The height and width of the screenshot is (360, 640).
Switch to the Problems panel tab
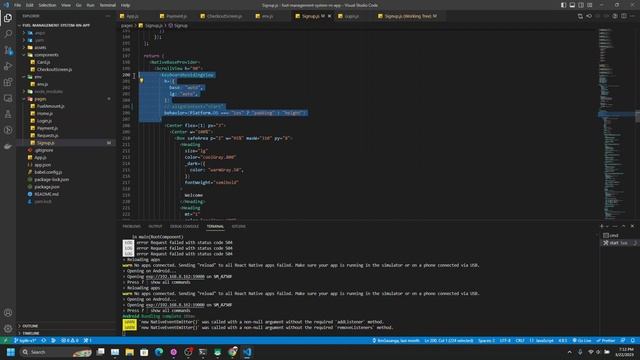[x=131, y=227]
